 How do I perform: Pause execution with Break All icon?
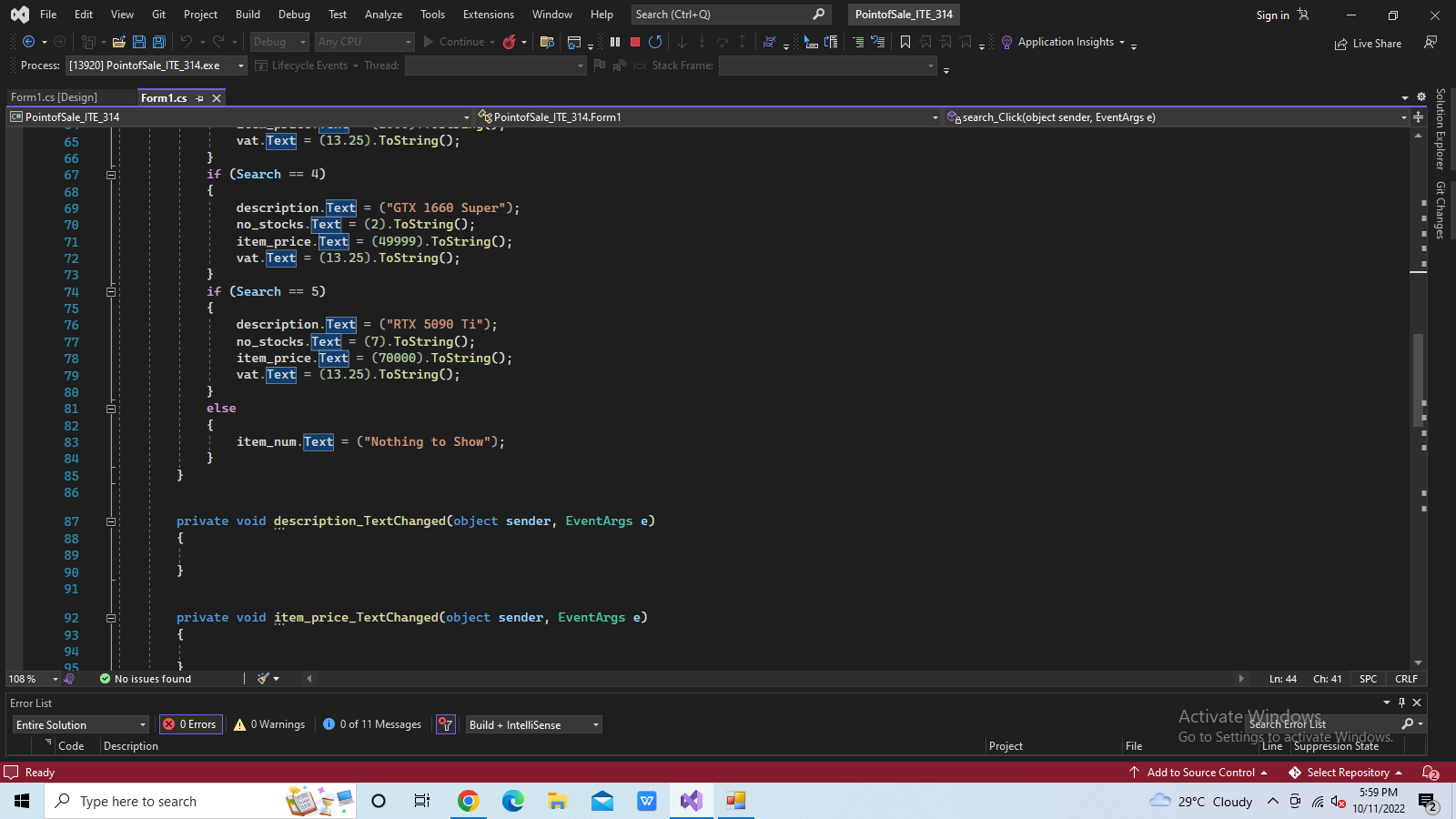tap(614, 42)
